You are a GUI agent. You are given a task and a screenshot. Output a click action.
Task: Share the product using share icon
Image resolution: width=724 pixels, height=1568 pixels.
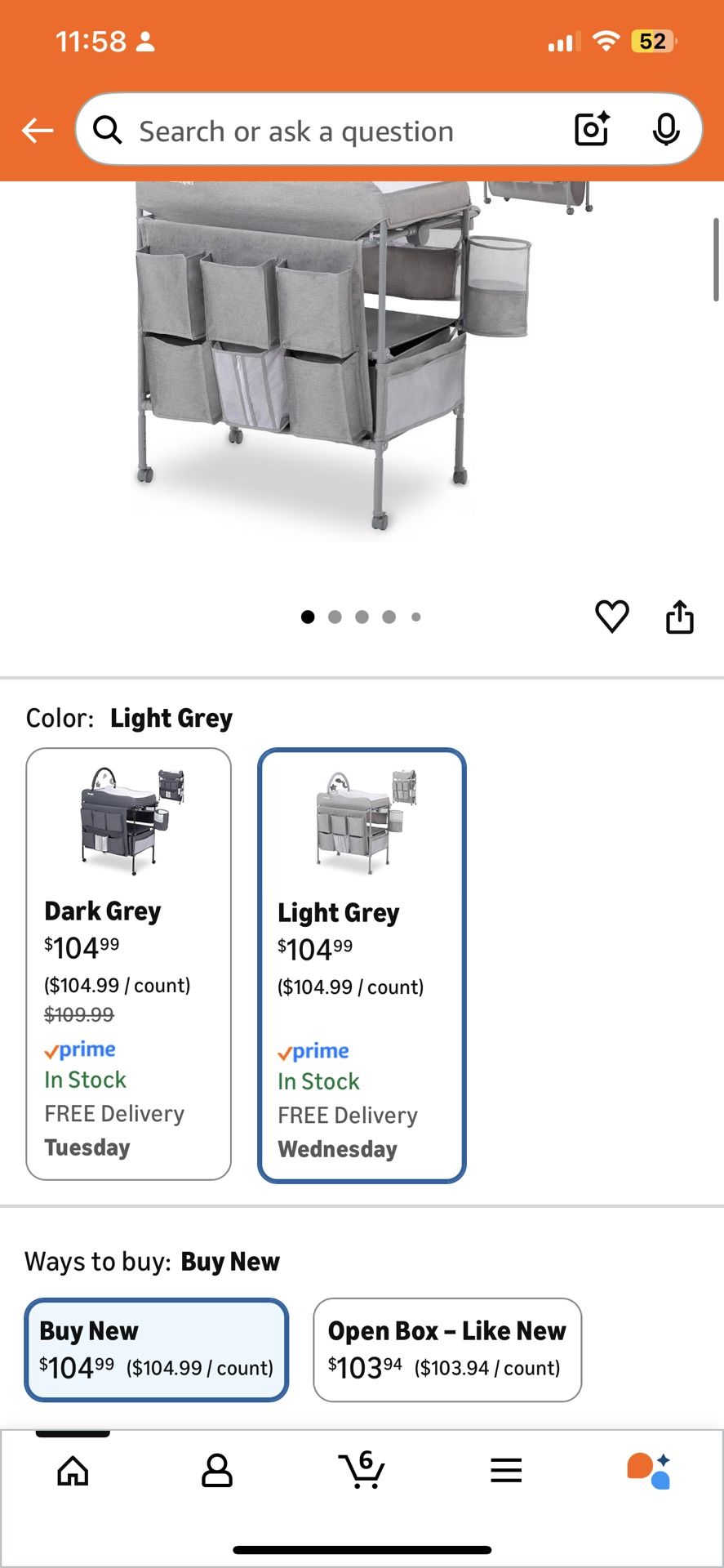pyautogui.click(x=680, y=617)
